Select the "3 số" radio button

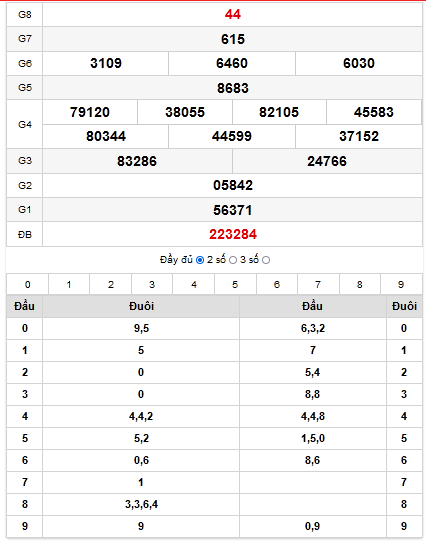(266, 260)
